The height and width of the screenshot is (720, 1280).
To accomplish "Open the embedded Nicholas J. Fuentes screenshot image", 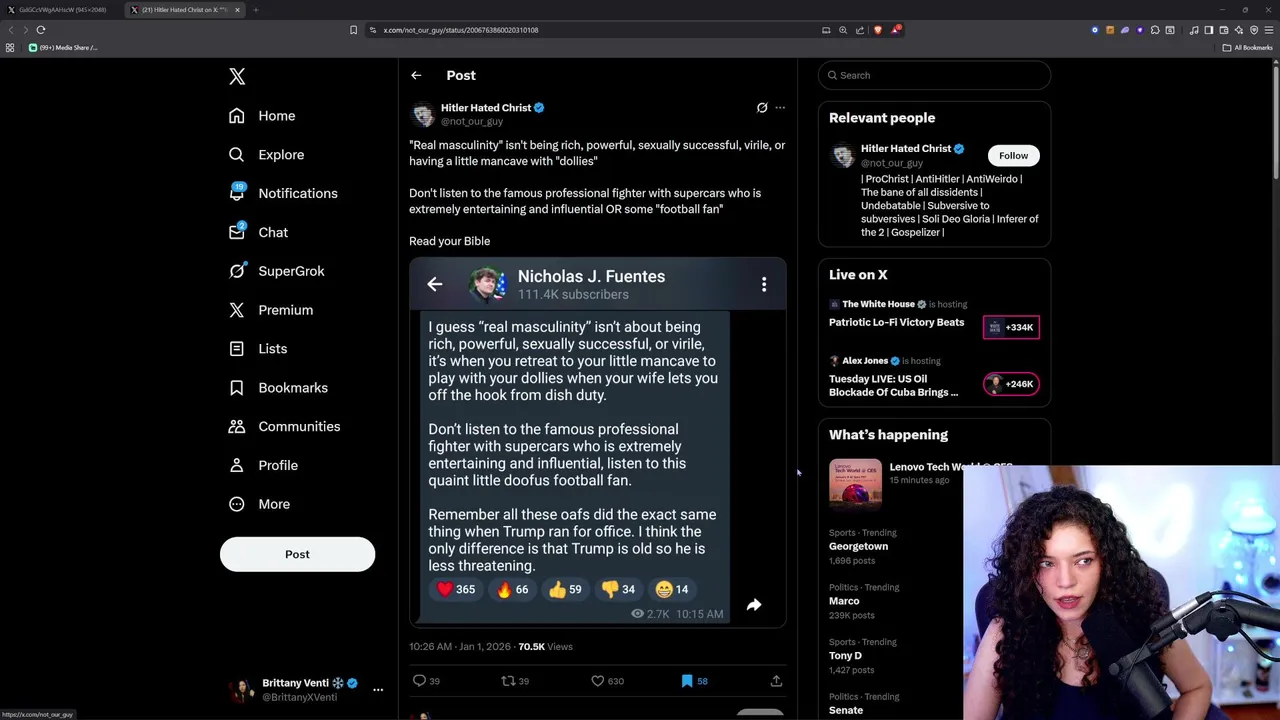I will (598, 442).
